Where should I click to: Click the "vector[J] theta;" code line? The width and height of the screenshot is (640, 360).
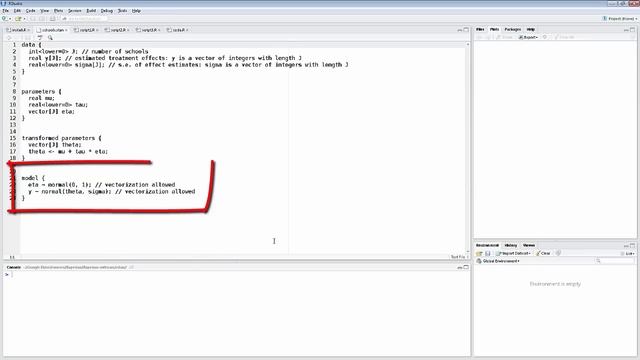tap(55, 144)
